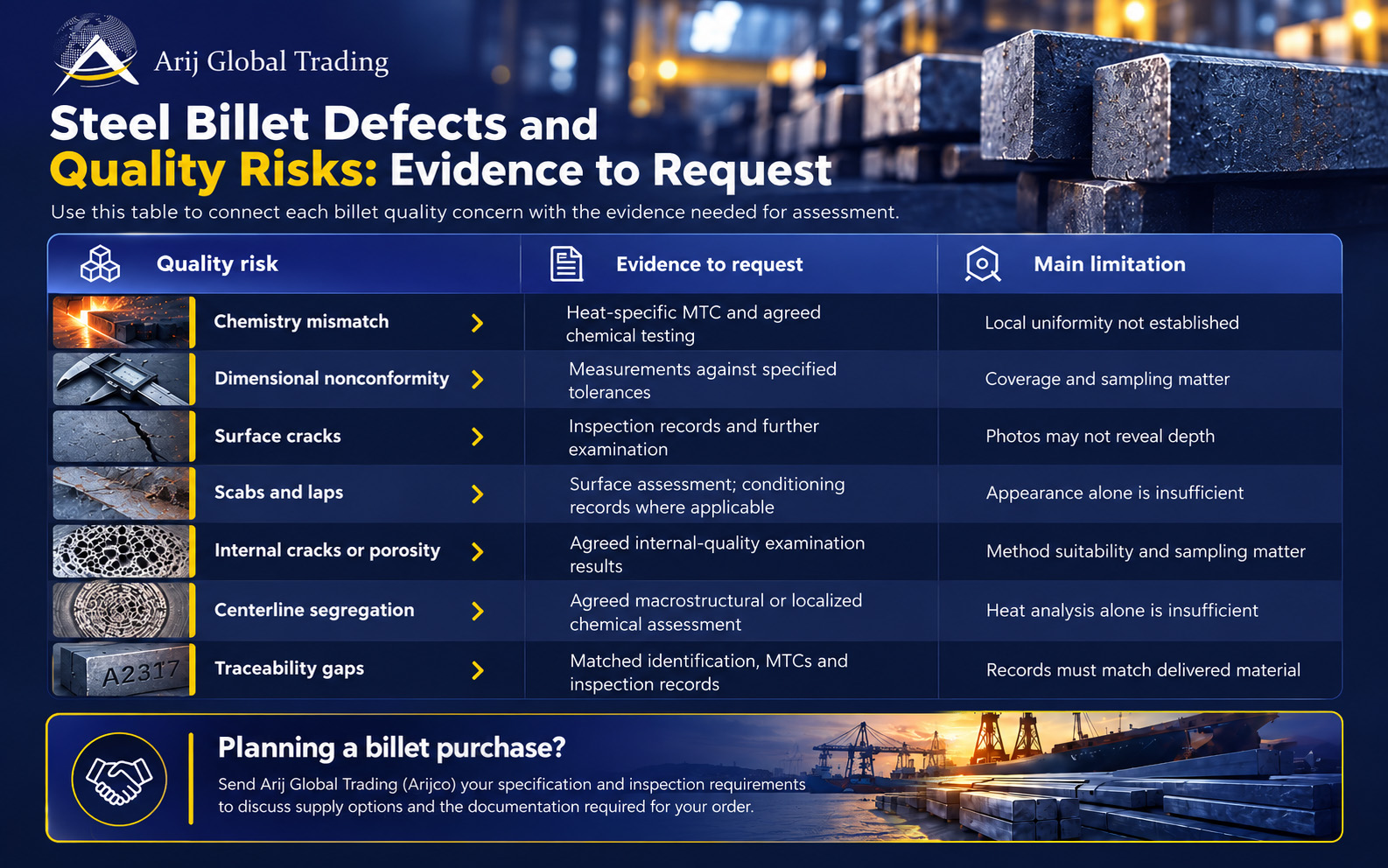The width and height of the screenshot is (1388, 868).
Task: Select the Main limitation column header
Action: coord(1139,263)
